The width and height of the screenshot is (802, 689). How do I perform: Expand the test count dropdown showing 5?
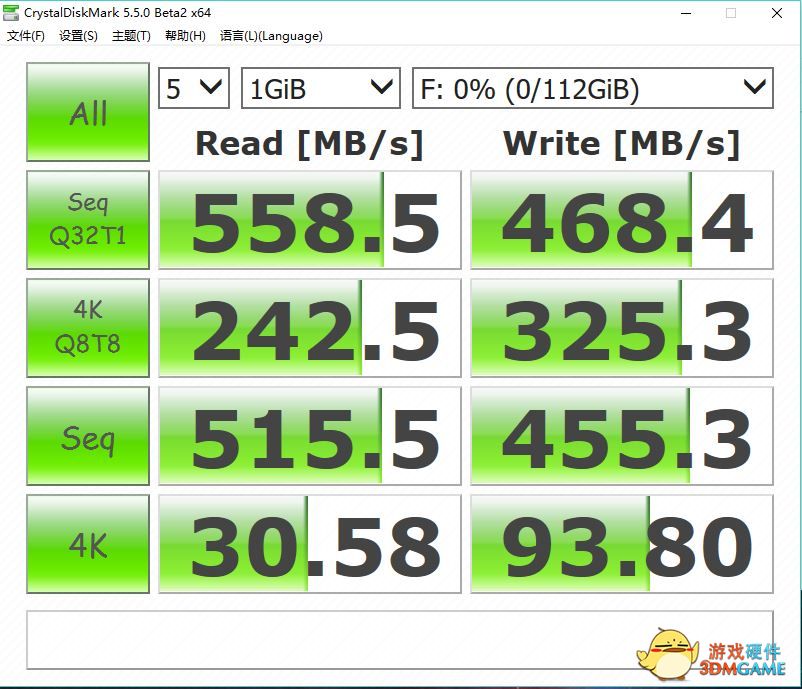pyautogui.click(x=194, y=88)
